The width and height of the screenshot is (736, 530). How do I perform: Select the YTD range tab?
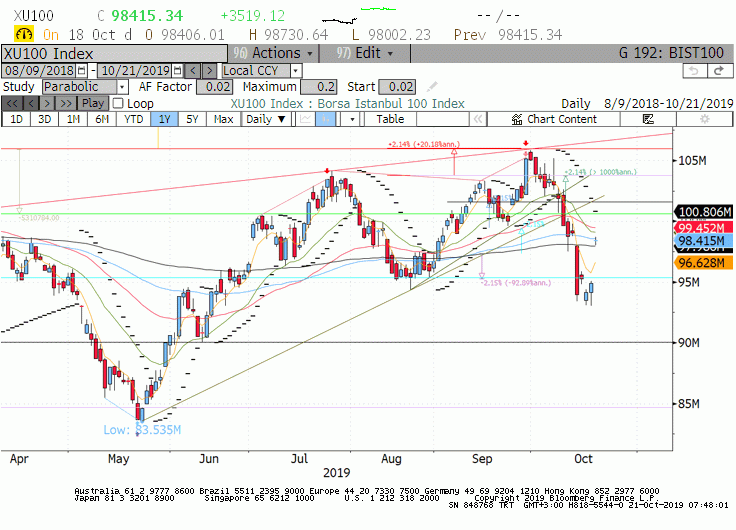click(x=134, y=119)
